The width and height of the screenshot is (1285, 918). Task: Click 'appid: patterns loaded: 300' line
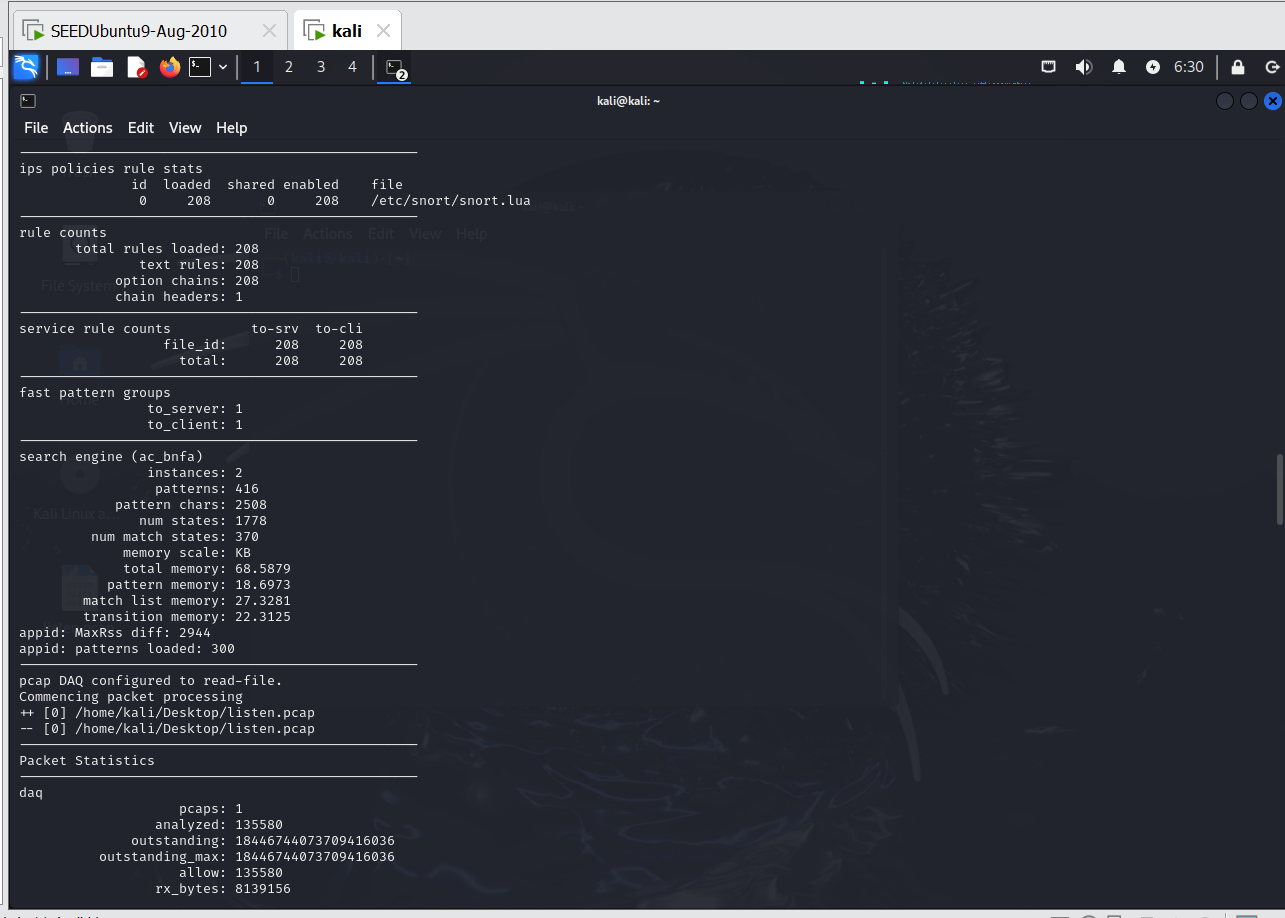pos(127,649)
